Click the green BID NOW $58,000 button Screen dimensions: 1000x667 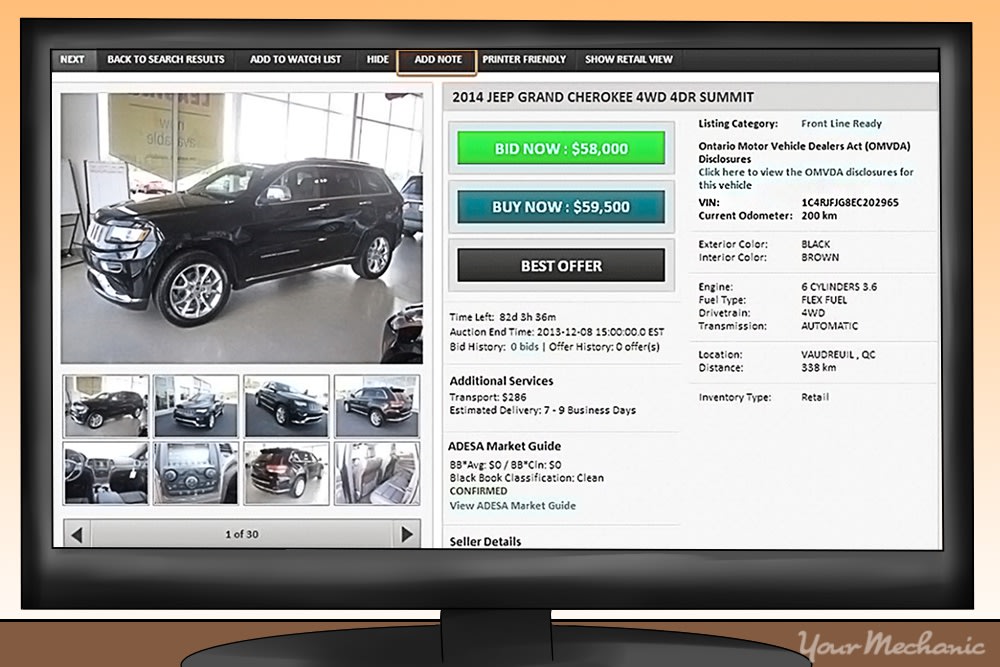pyautogui.click(x=561, y=149)
